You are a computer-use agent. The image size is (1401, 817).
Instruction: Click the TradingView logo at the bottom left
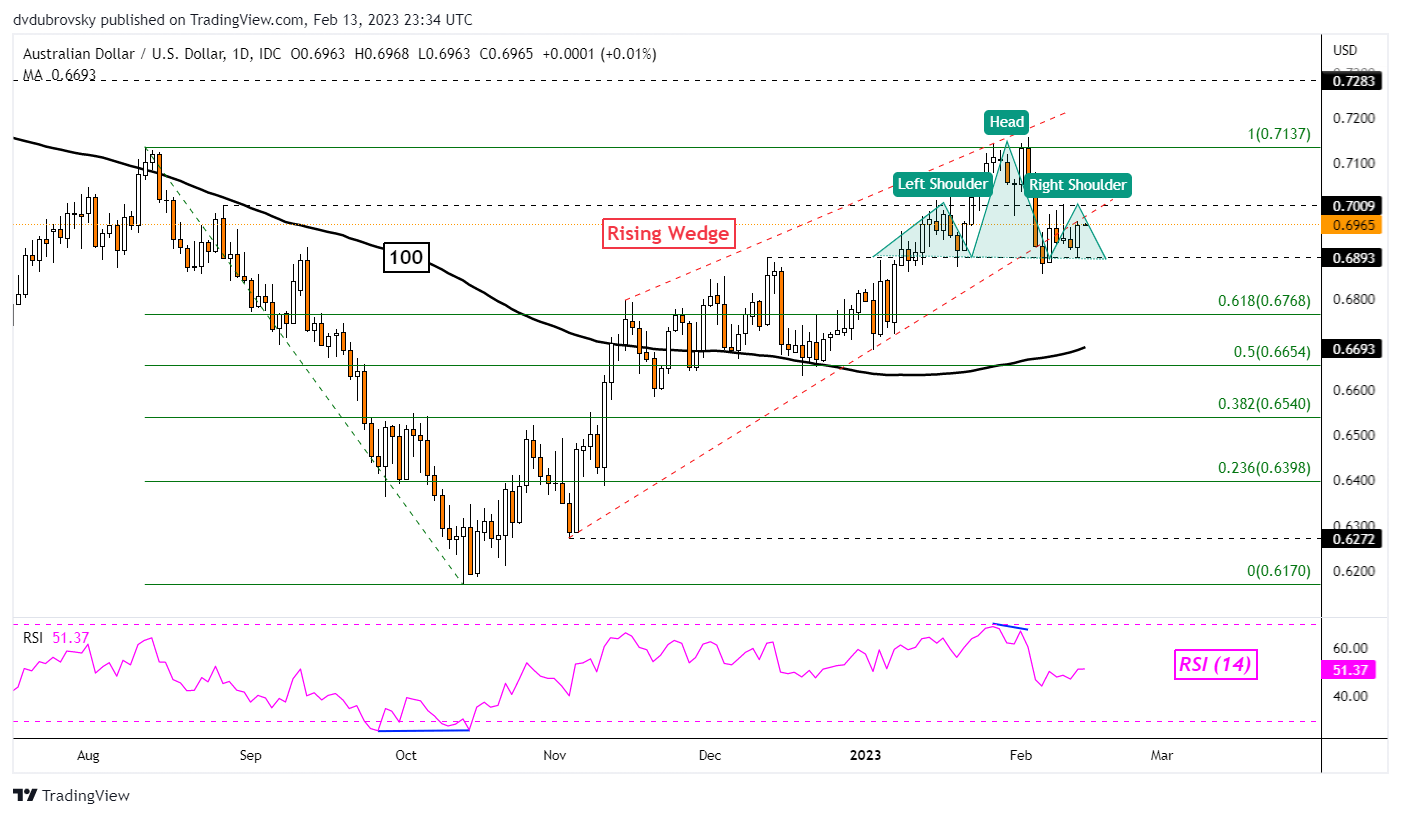coord(71,796)
